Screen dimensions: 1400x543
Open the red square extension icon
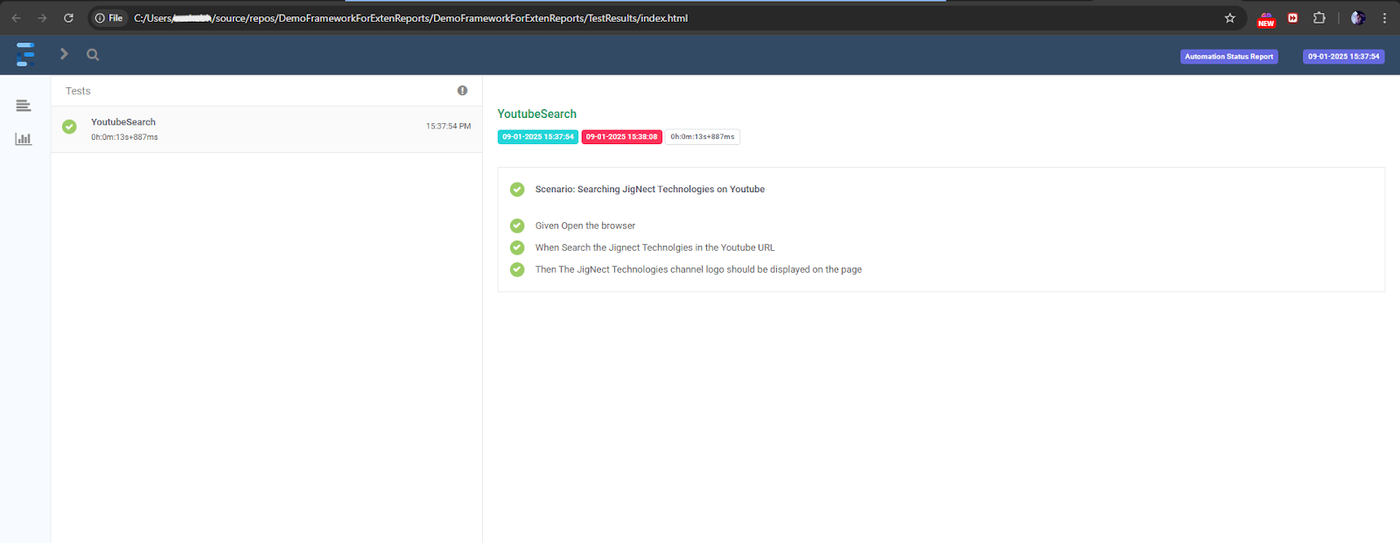[x=1293, y=18]
